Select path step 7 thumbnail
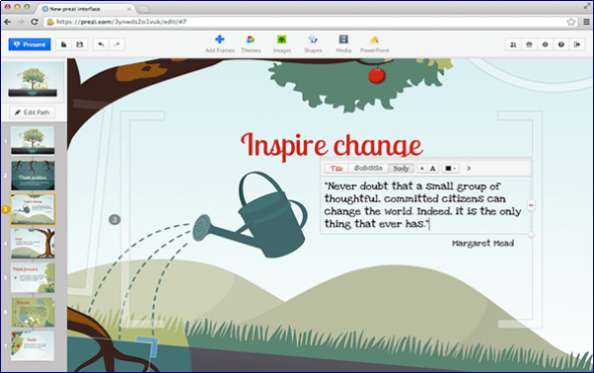Screen dimensions: 594x373 pyautogui.click(x=33, y=346)
